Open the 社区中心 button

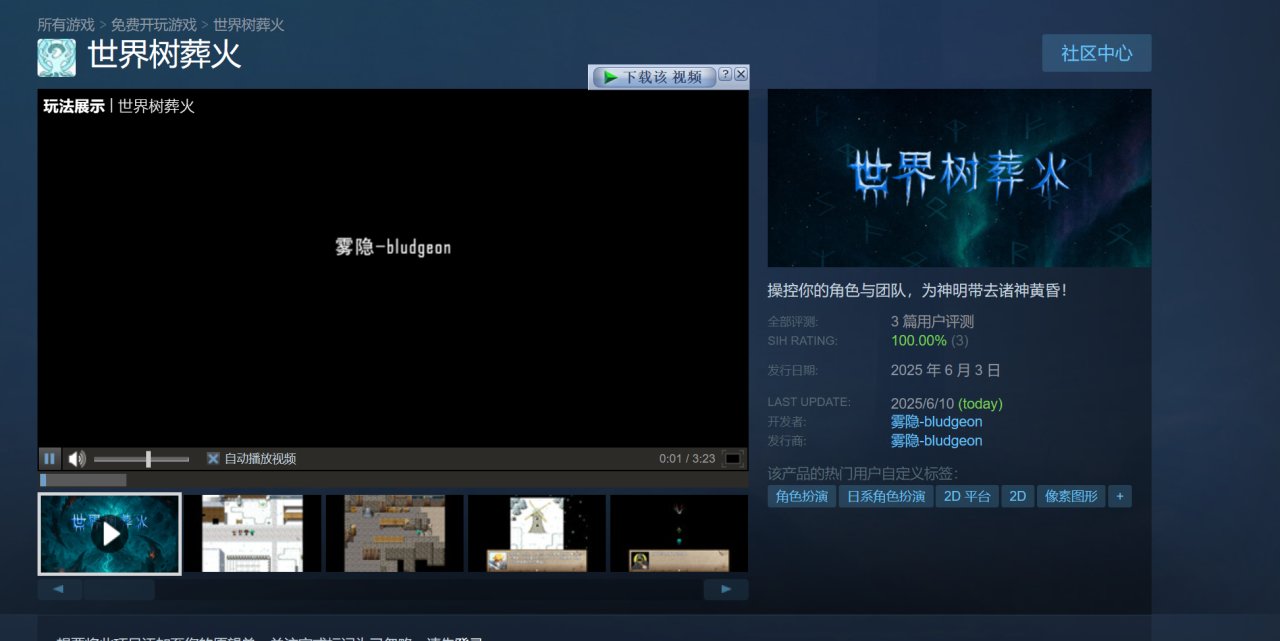coord(1096,53)
